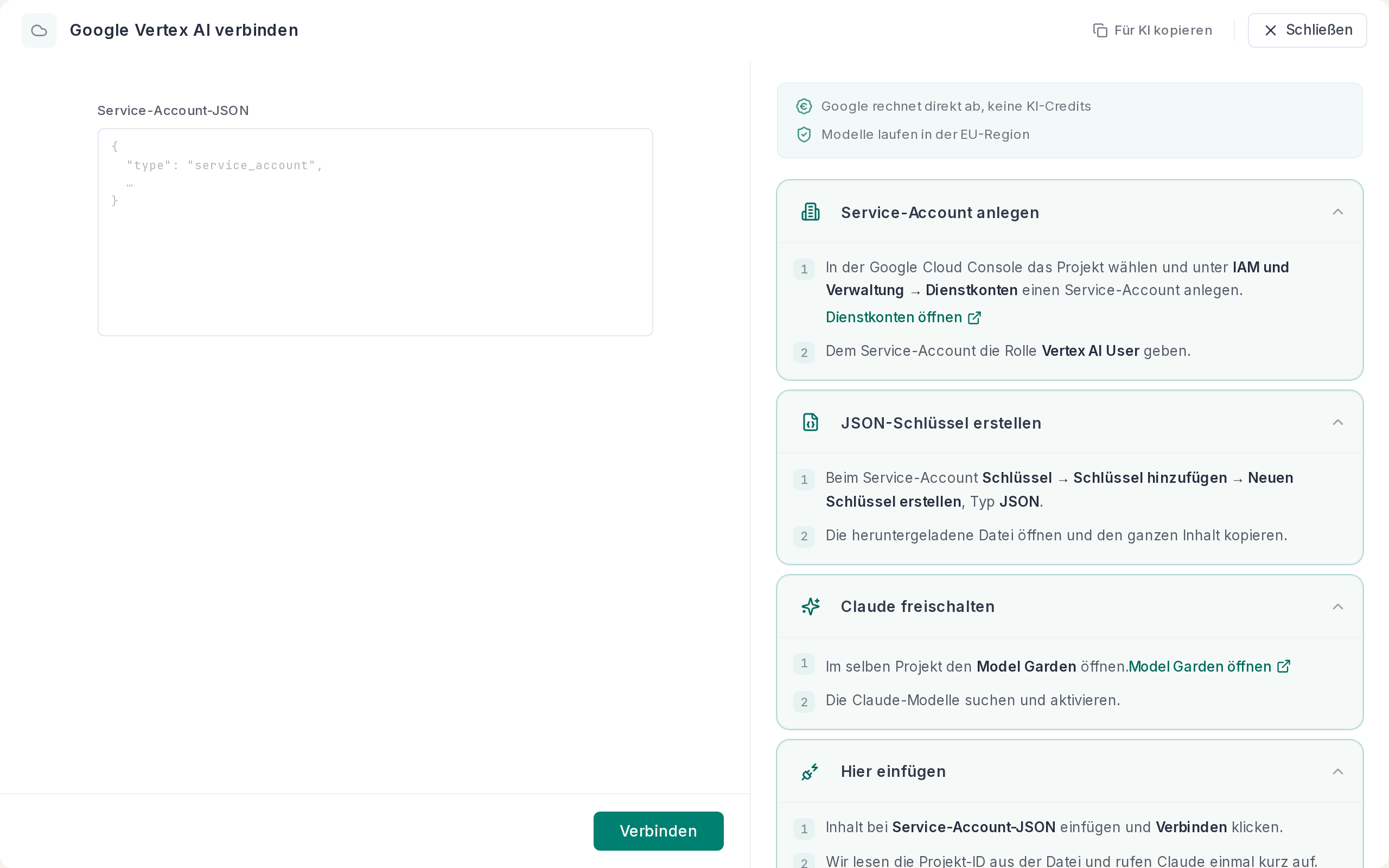Open the Model Garden öffnen link
Viewport: 1389px width, 868px height.
point(1209,667)
